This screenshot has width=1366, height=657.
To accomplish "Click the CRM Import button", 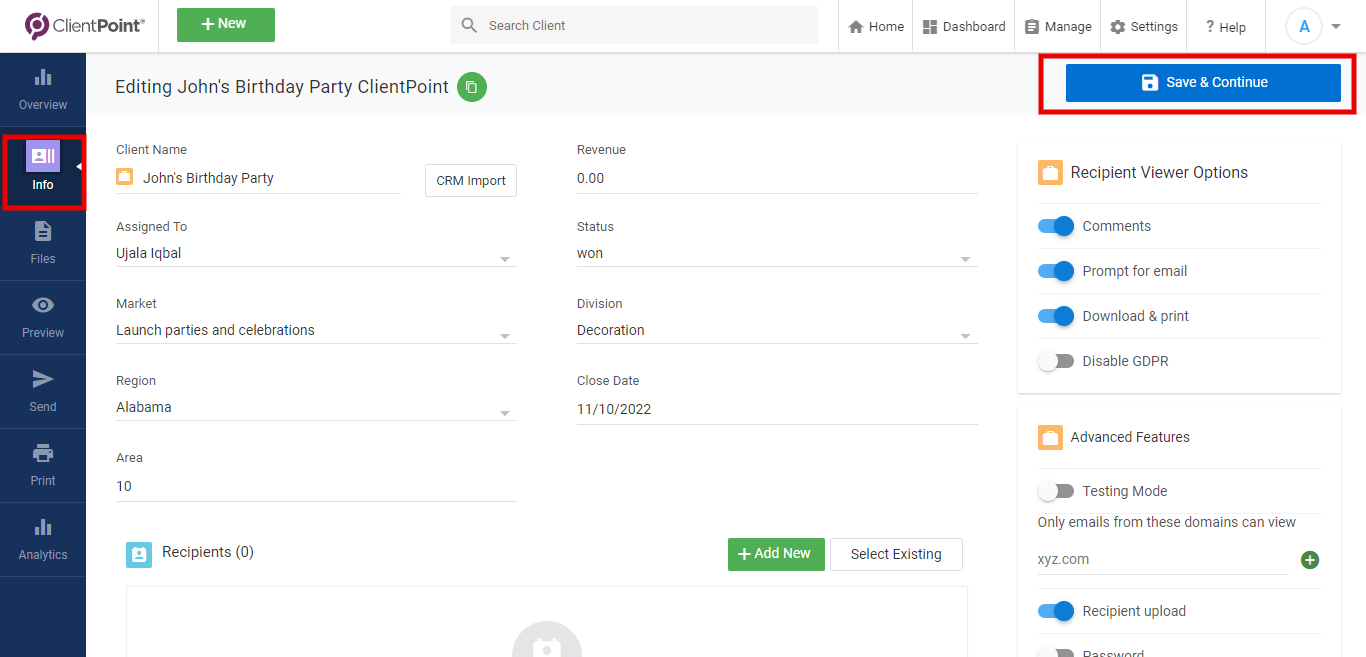I will (470, 180).
